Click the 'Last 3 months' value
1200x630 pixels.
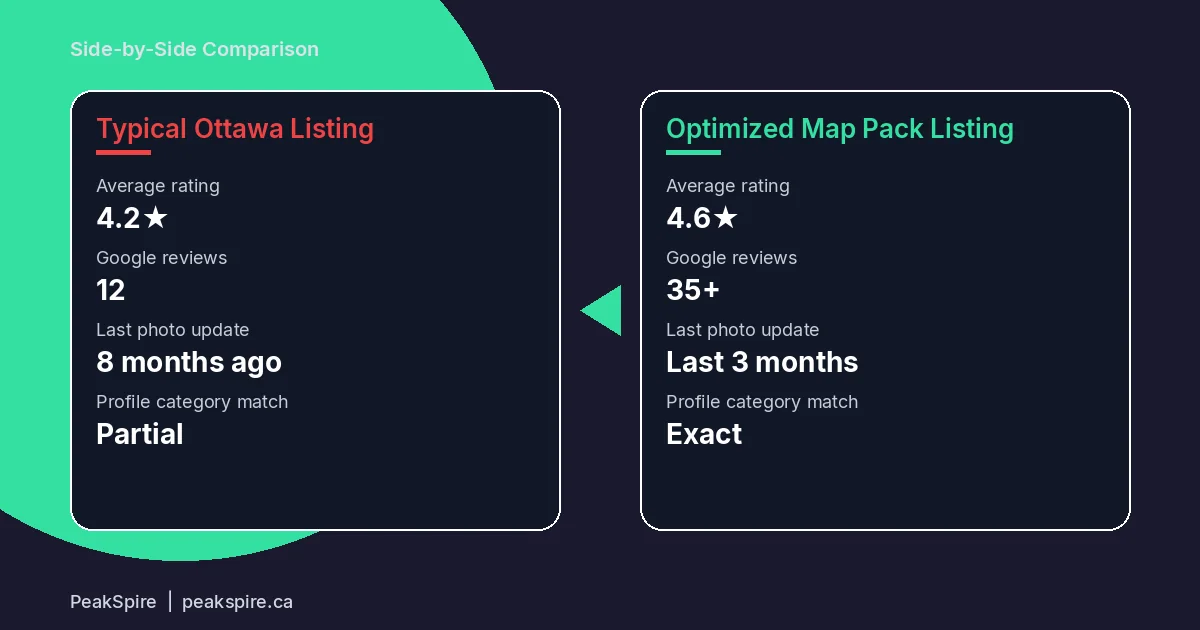(762, 362)
